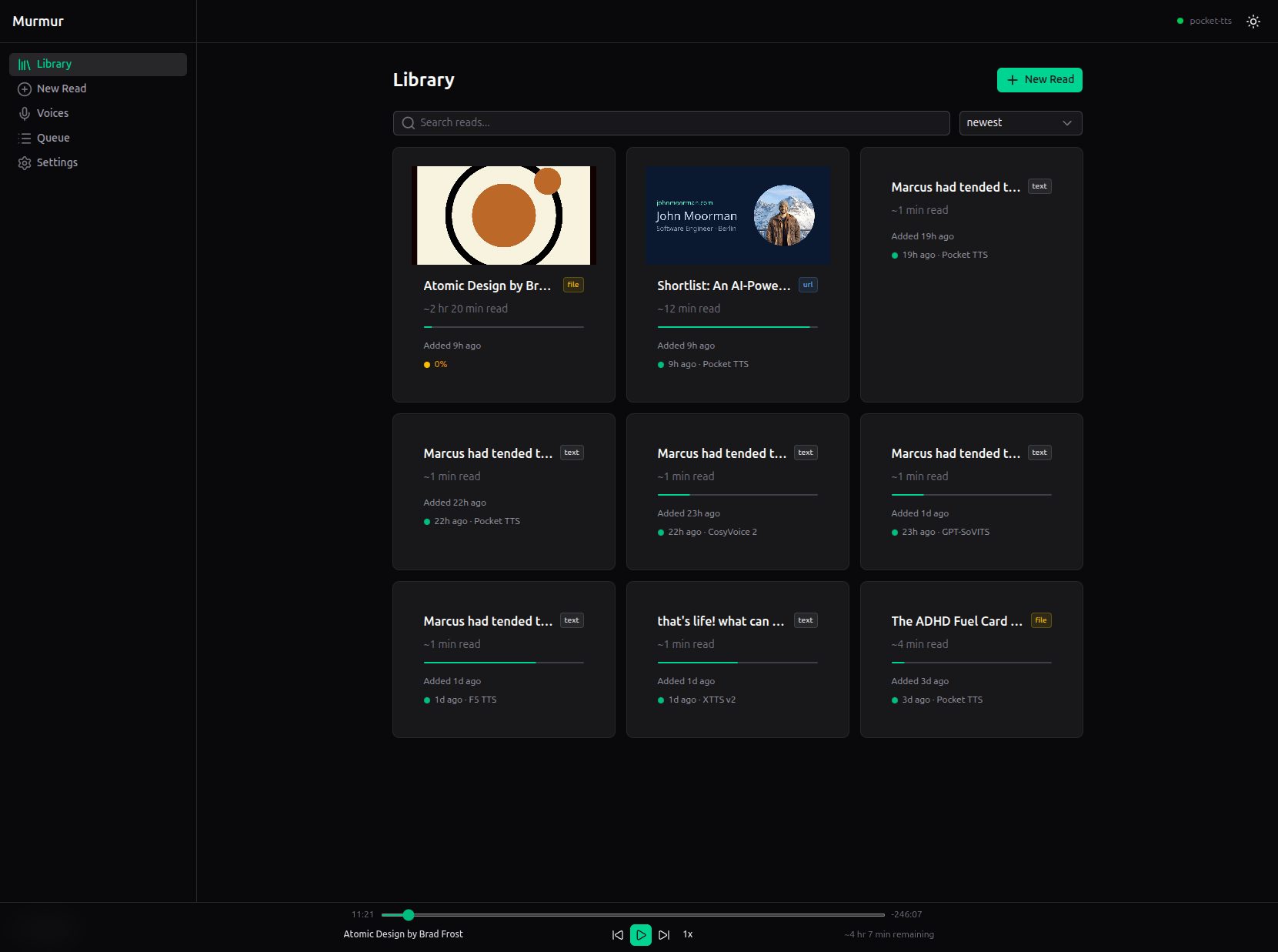The height and width of the screenshot is (952, 1278).
Task: Click the play button in the player bar
Action: point(640,934)
